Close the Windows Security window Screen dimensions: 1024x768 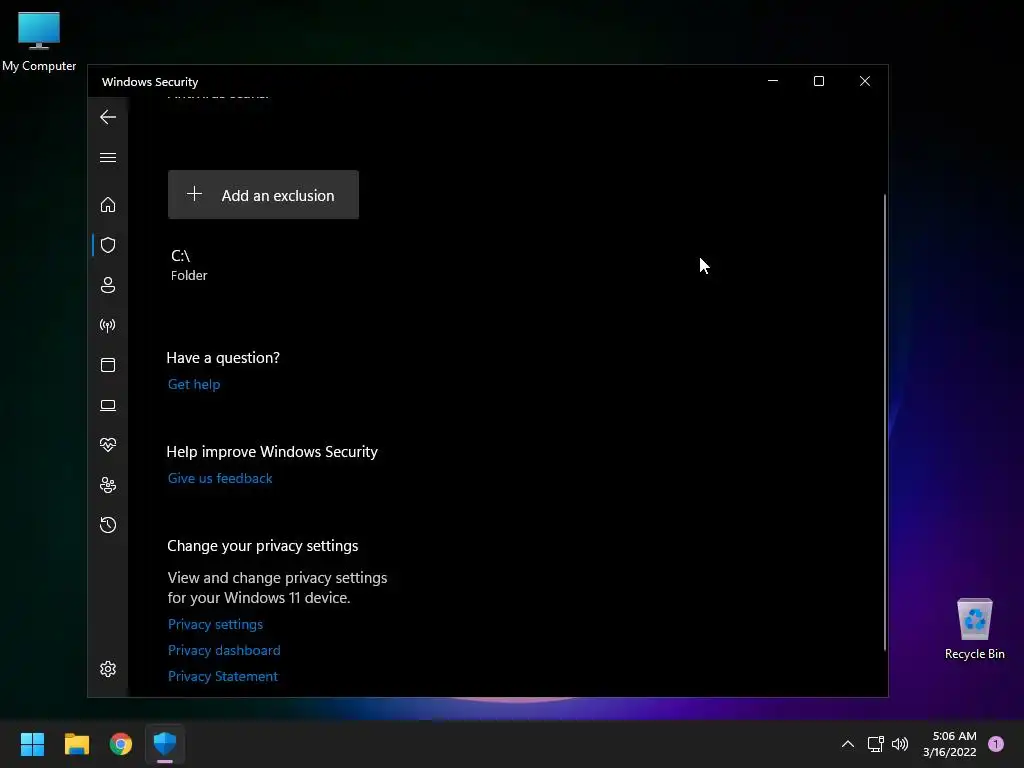[x=865, y=81]
